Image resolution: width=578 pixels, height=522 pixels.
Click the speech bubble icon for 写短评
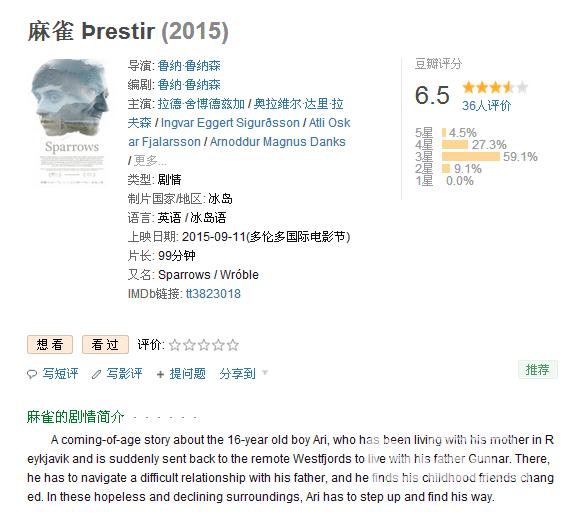pyautogui.click(x=32, y=374)
